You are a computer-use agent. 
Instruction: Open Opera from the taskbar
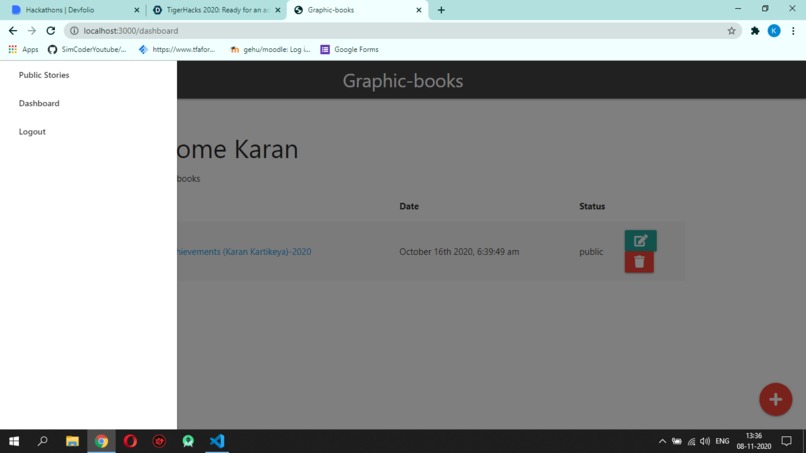(130, 441)
